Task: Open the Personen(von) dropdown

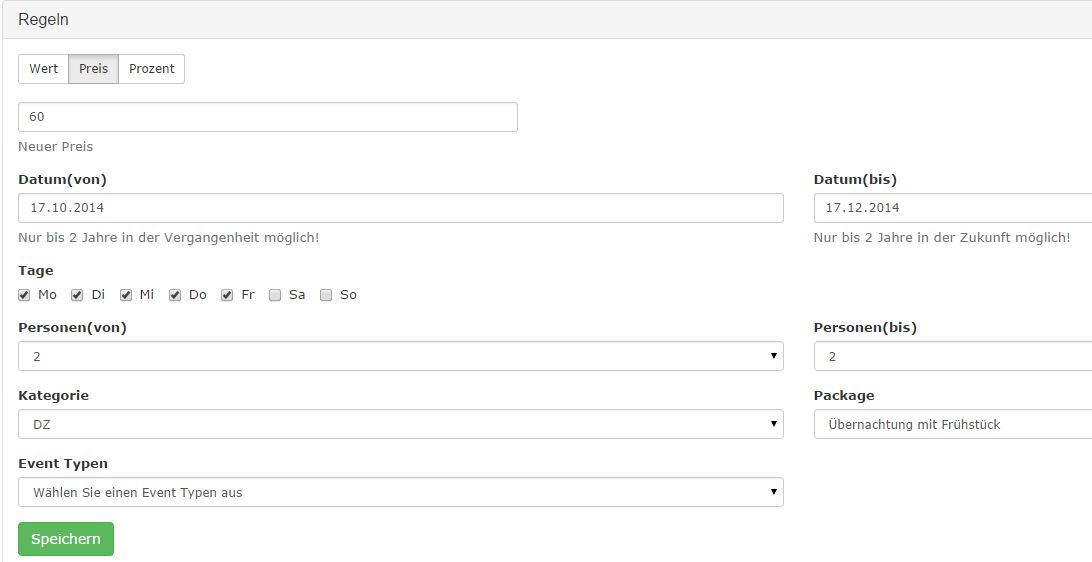Action: (x=400, y=356)
